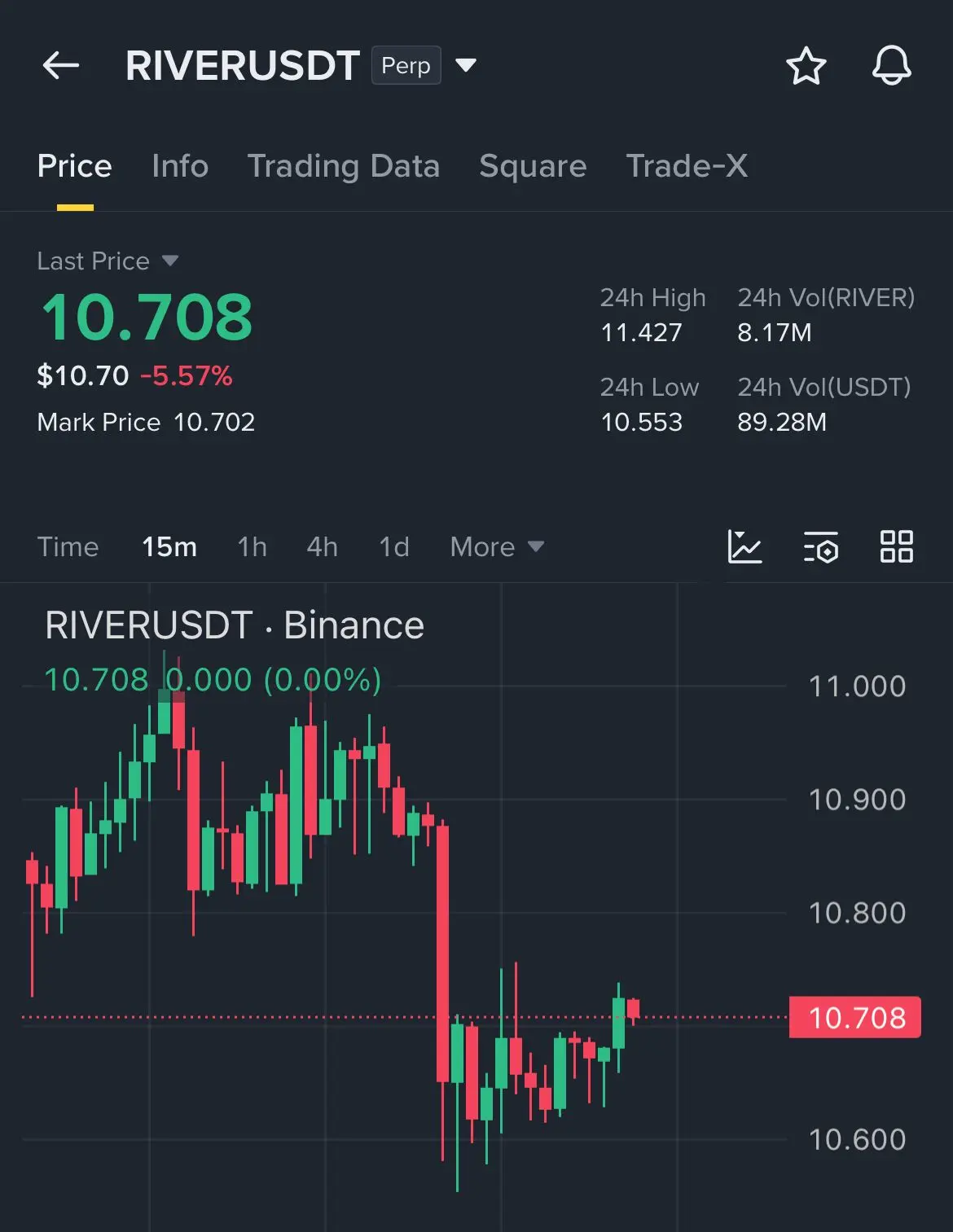
Task: Add RIVERUSDT to favorites with star
Action: click(806, 65)
